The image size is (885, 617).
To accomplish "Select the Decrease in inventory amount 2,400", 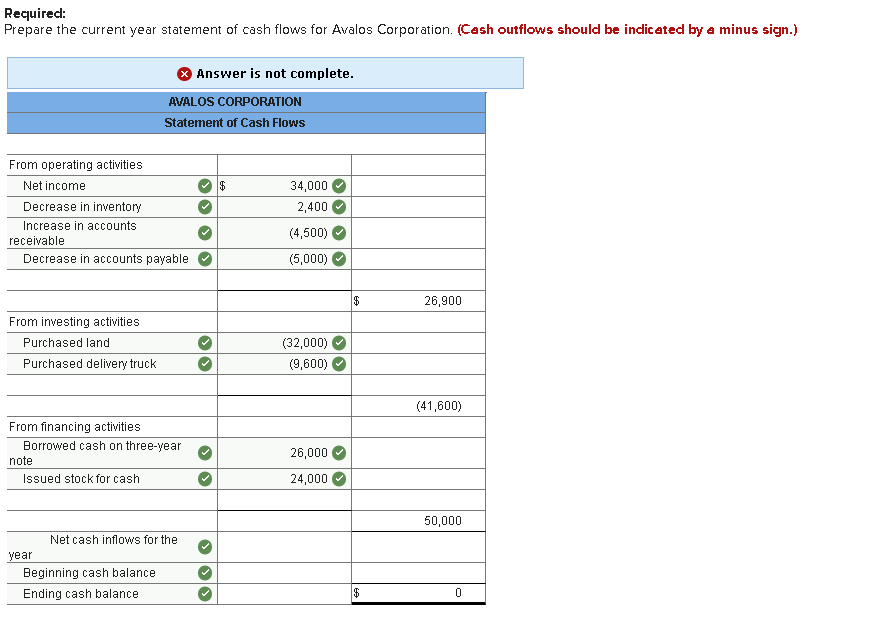I will (284, 207).
